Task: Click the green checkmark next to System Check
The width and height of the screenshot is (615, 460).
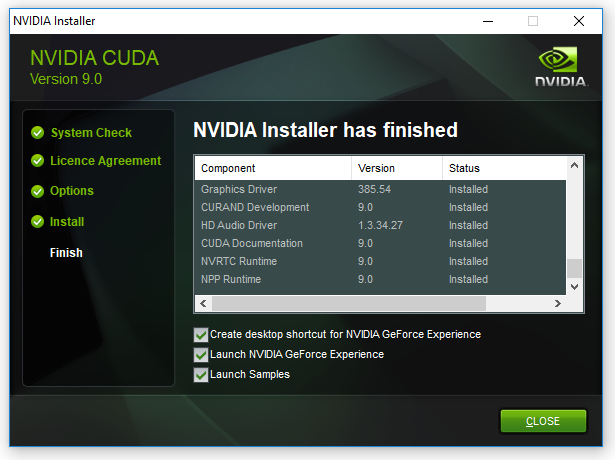Action: click(38, 133)
